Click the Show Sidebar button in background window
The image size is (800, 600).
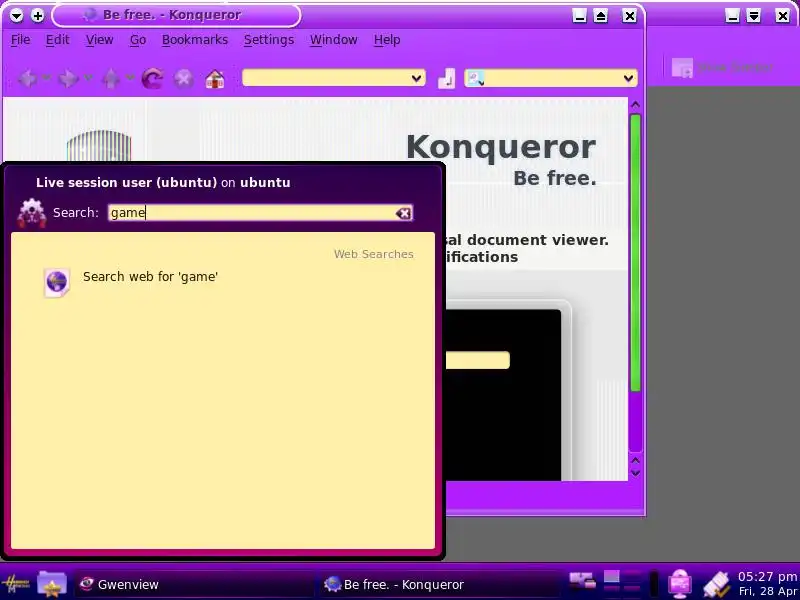(x=722, y=67)
